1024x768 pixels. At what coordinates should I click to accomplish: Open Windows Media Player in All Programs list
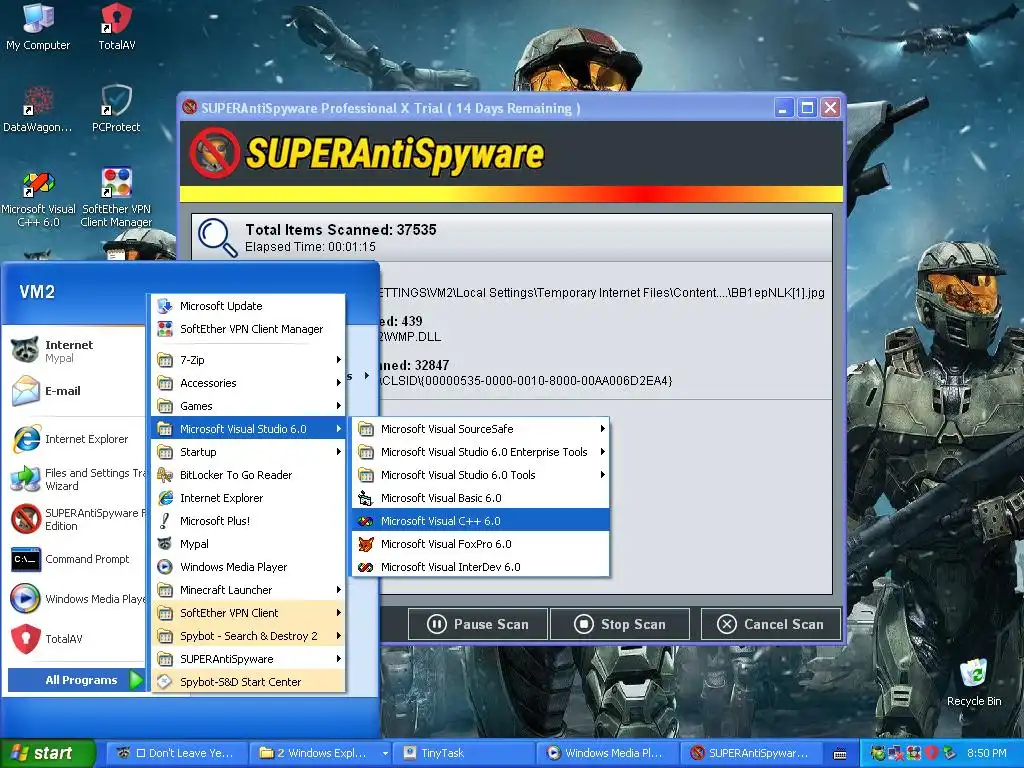(x=249, y=567)
